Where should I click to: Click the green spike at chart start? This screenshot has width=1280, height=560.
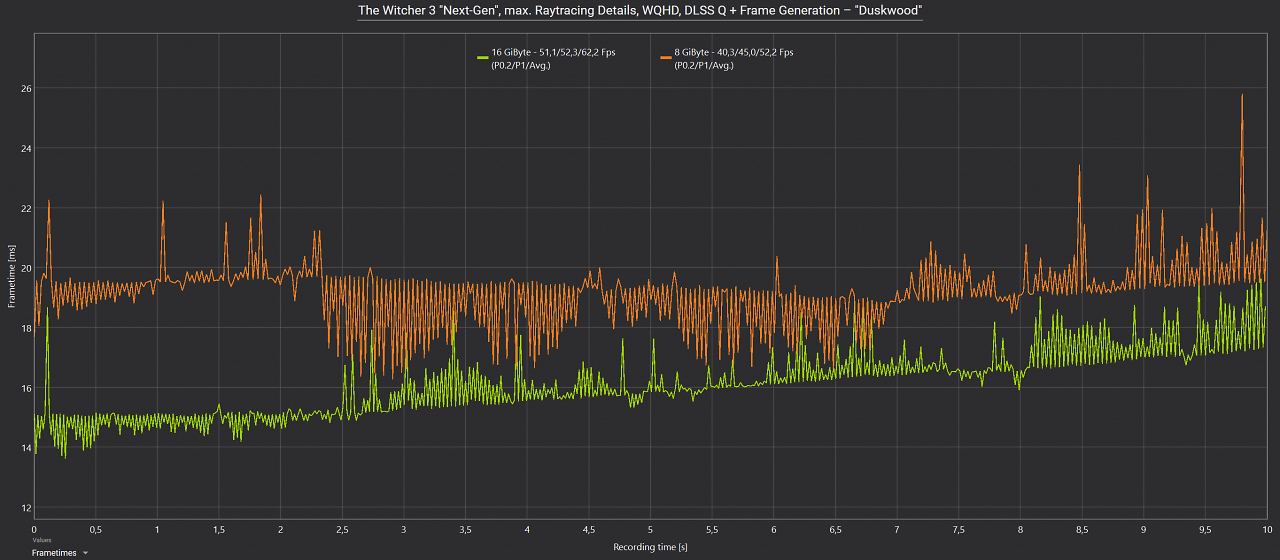click(x=47, y=318)
